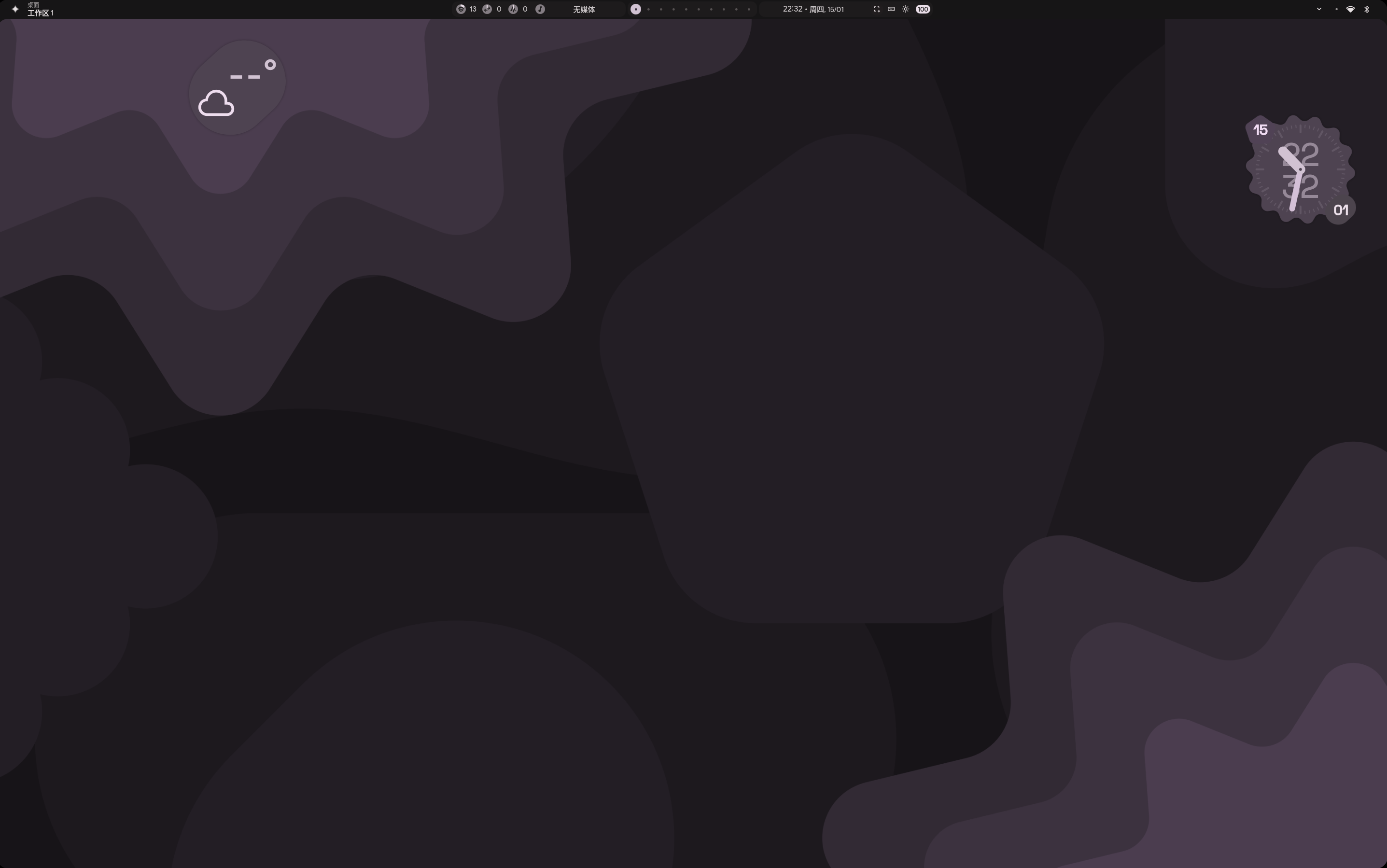Select the active first workspace indicator
Image resolution: width=1387 pixels, height=868 pixels.
(x=635, y=9)
